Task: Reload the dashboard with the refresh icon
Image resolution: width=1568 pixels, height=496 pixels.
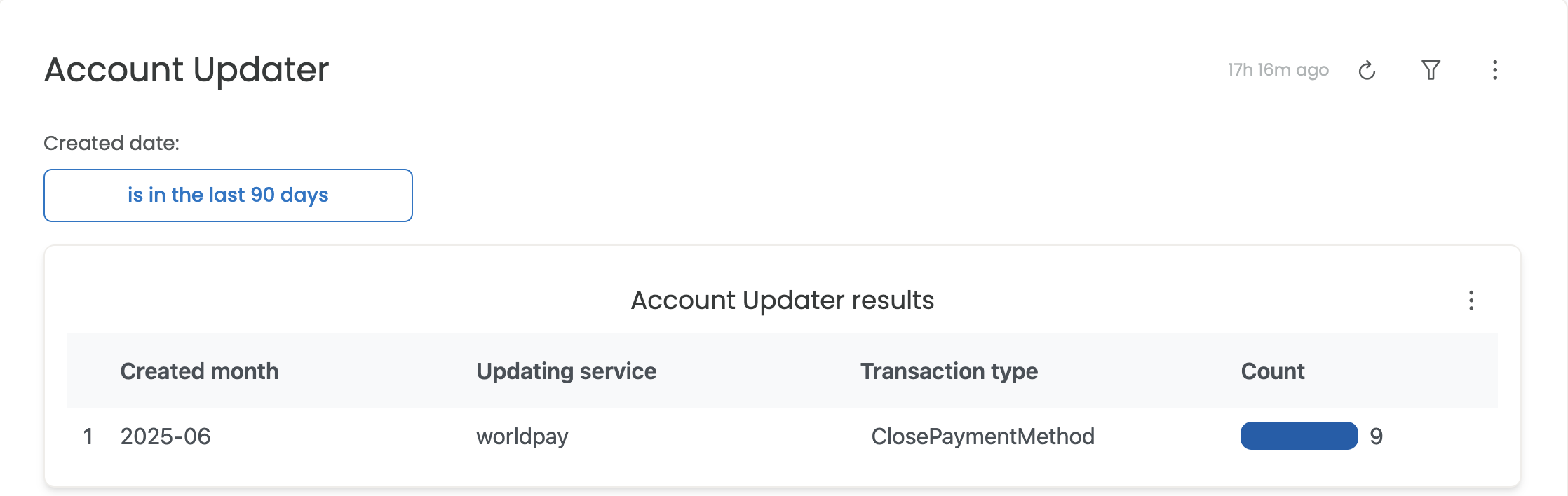Action: click(x=1367, y=70)
